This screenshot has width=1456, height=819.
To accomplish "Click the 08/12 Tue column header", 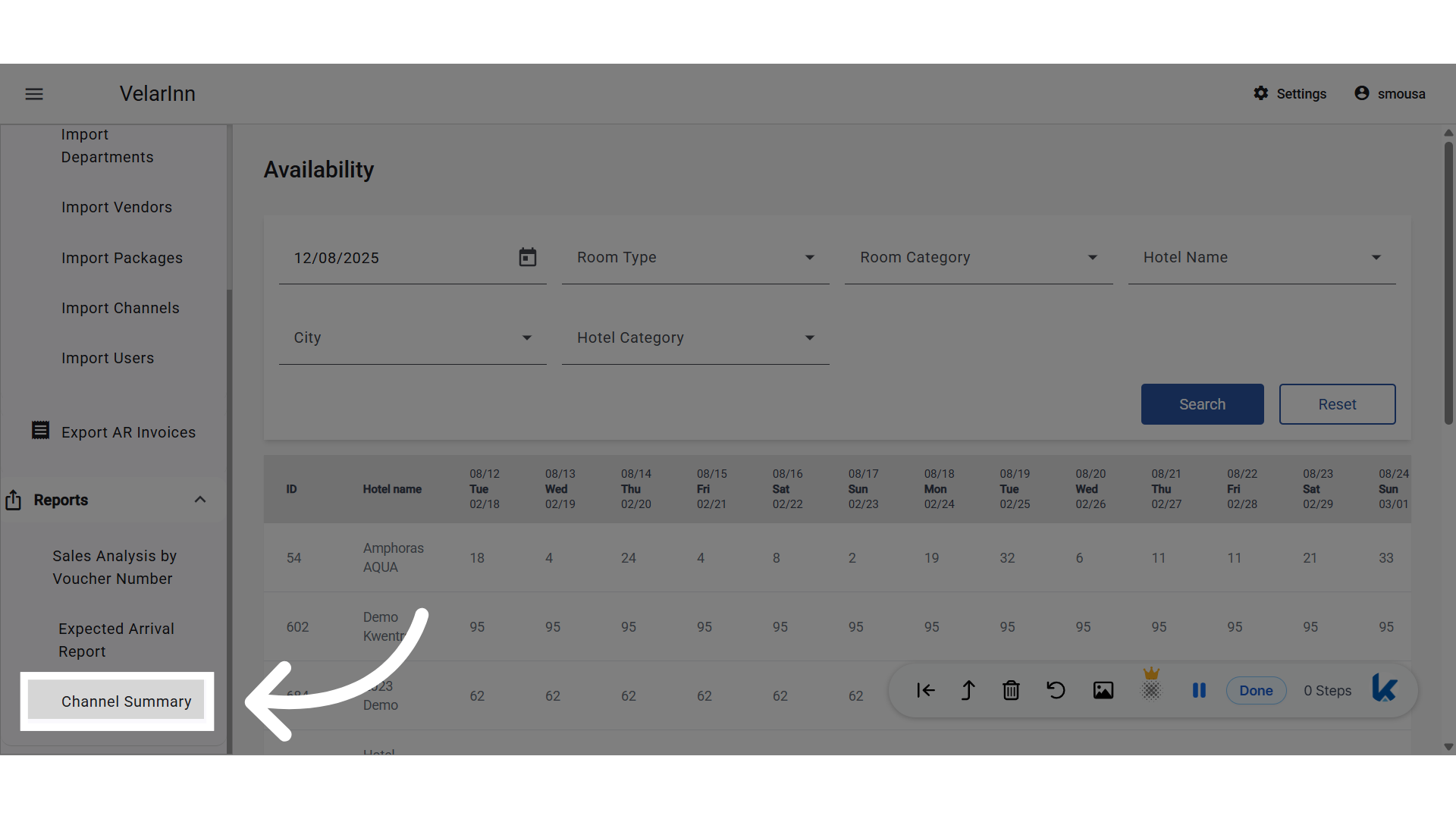I will point(485,489).
